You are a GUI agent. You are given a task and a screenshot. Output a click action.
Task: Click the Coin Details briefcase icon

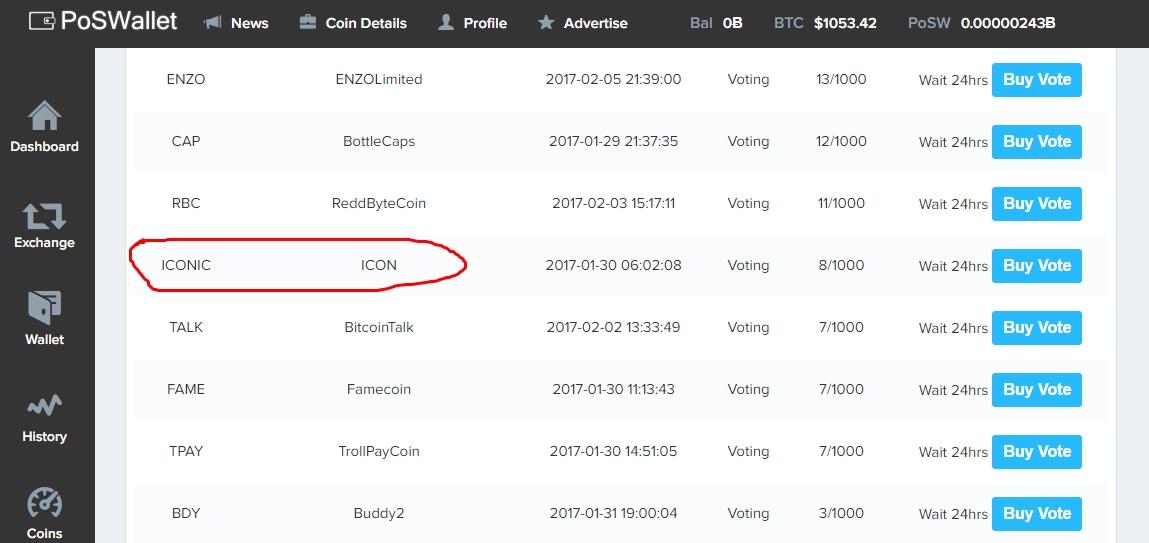(x=308, y=23)
